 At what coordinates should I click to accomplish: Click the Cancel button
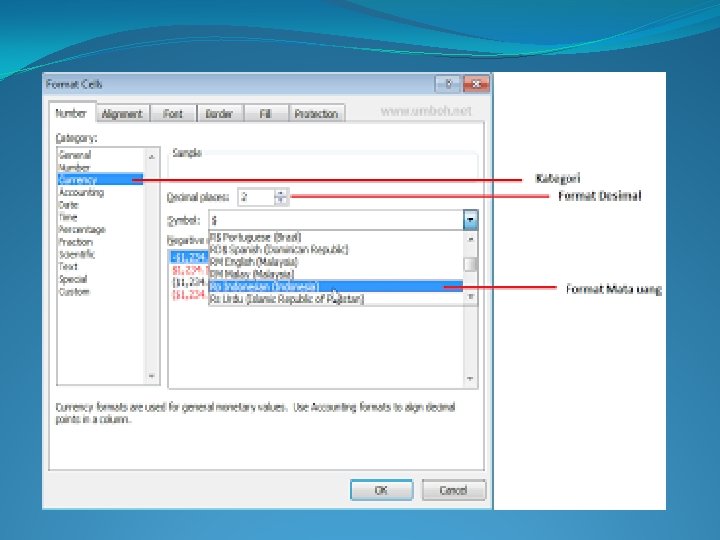[453, 490]
